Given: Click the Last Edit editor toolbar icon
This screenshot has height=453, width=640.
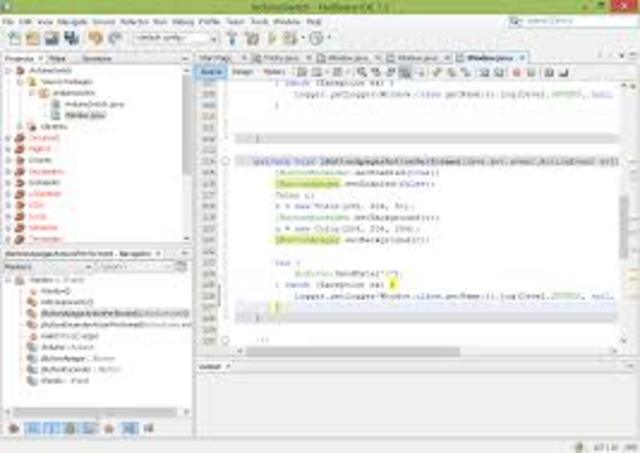Looking at the screenshot, I should tap(302, 73).
